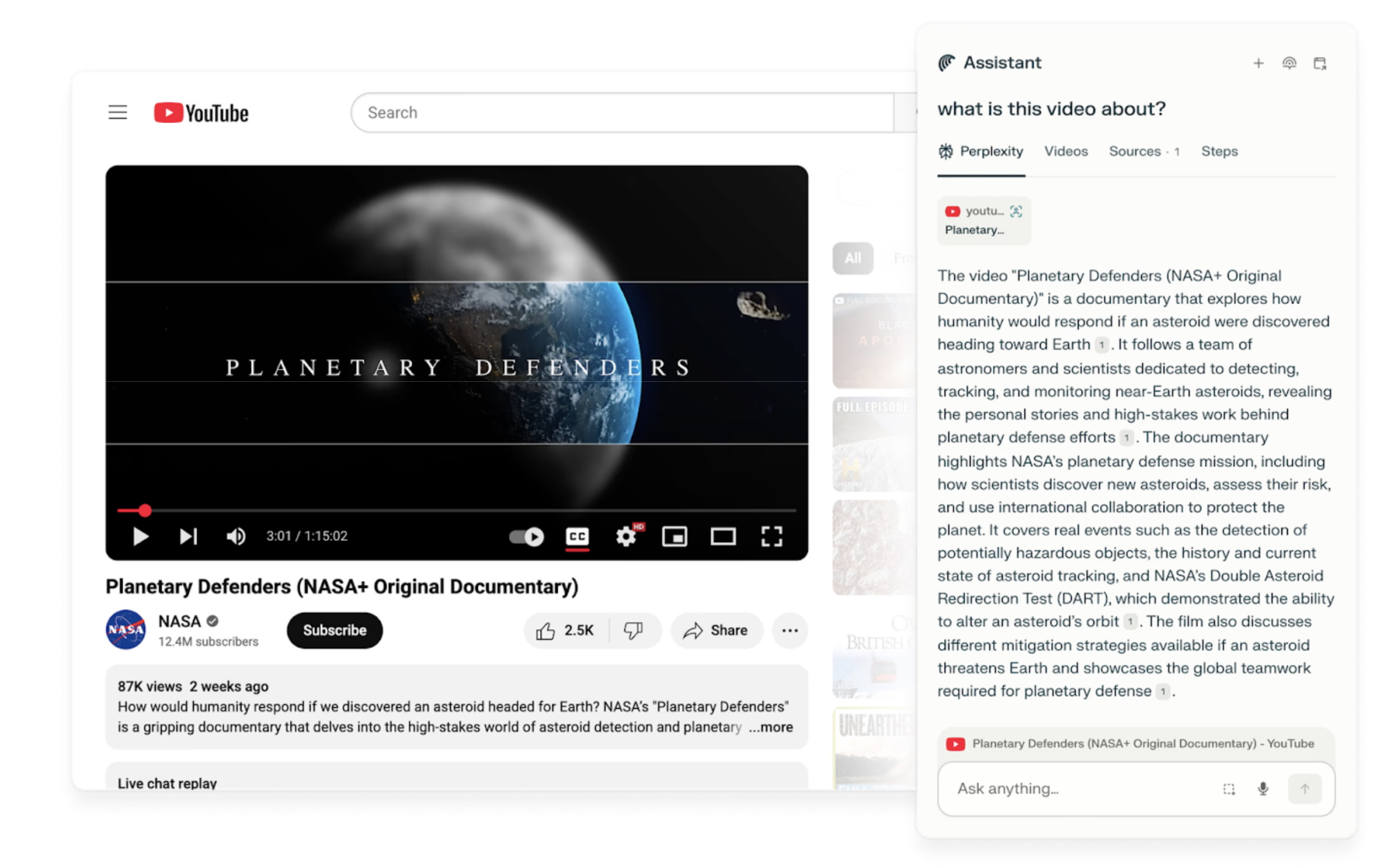Open the YouTube hamburger guide menu

click(x=117, y=113)
